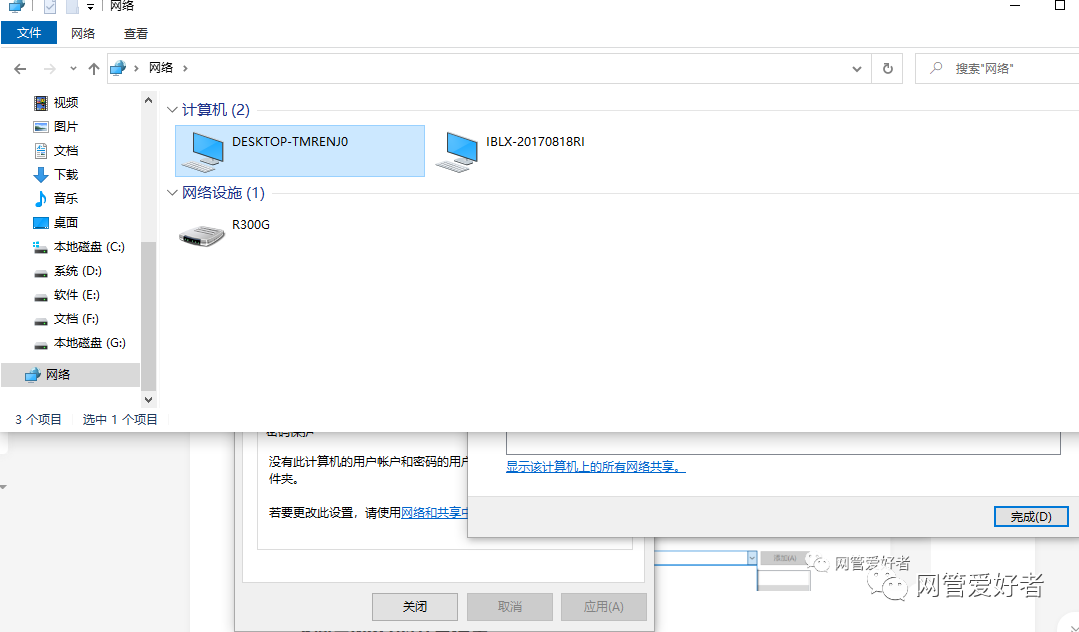Screen dimensions: 1079x632
Task: Select 音乐 folder in navigation pane
Action: (65, 199)
